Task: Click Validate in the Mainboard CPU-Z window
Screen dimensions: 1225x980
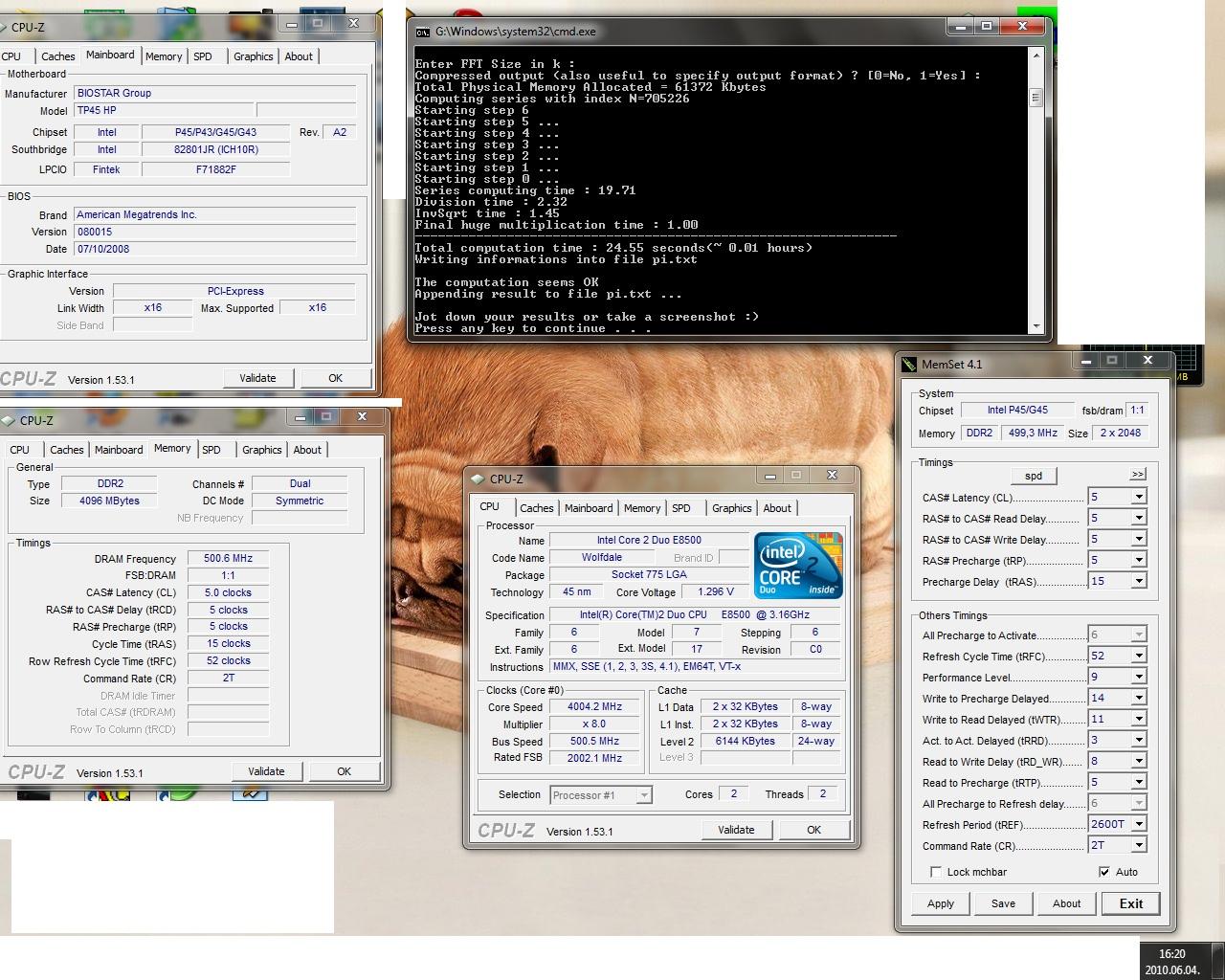Action: click(x=257, y=378)
